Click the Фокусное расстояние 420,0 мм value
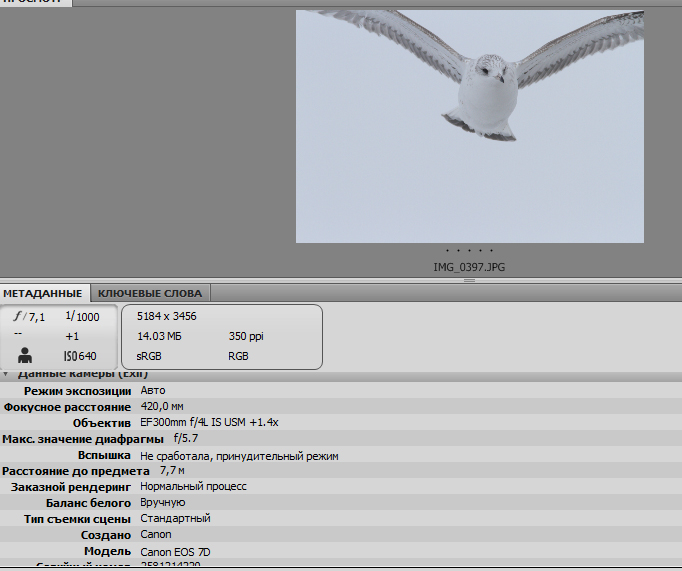Screen dimensions: 682x571 click(162, 407)
